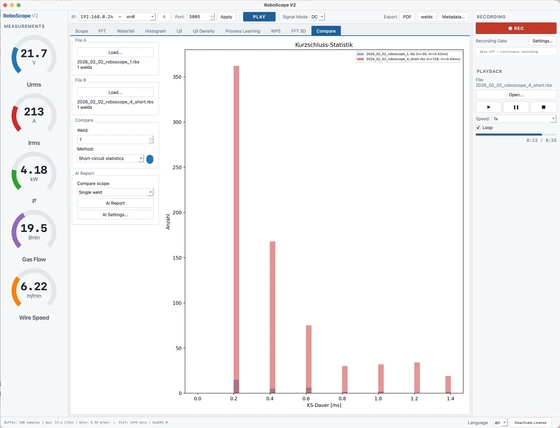560x428 pixels.
Task: Click the Urms voltage gauge
Action: [34, 56]
